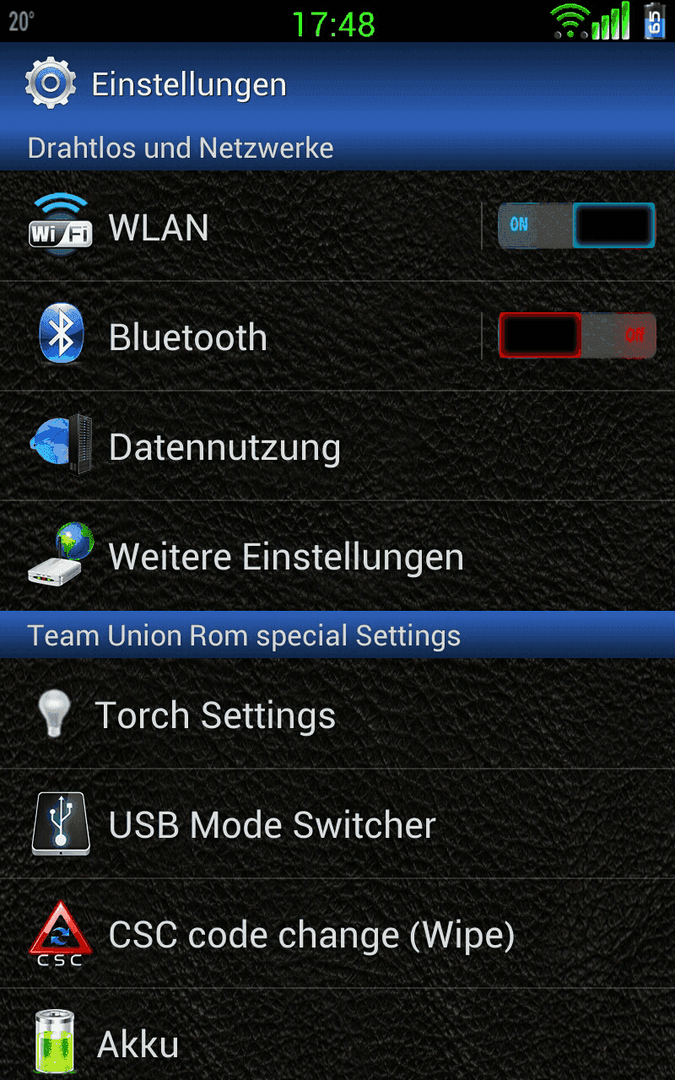Viewport: 675px width, 1080px height.
Task: Tap the red triangle CSC icon
Action: 60,934
